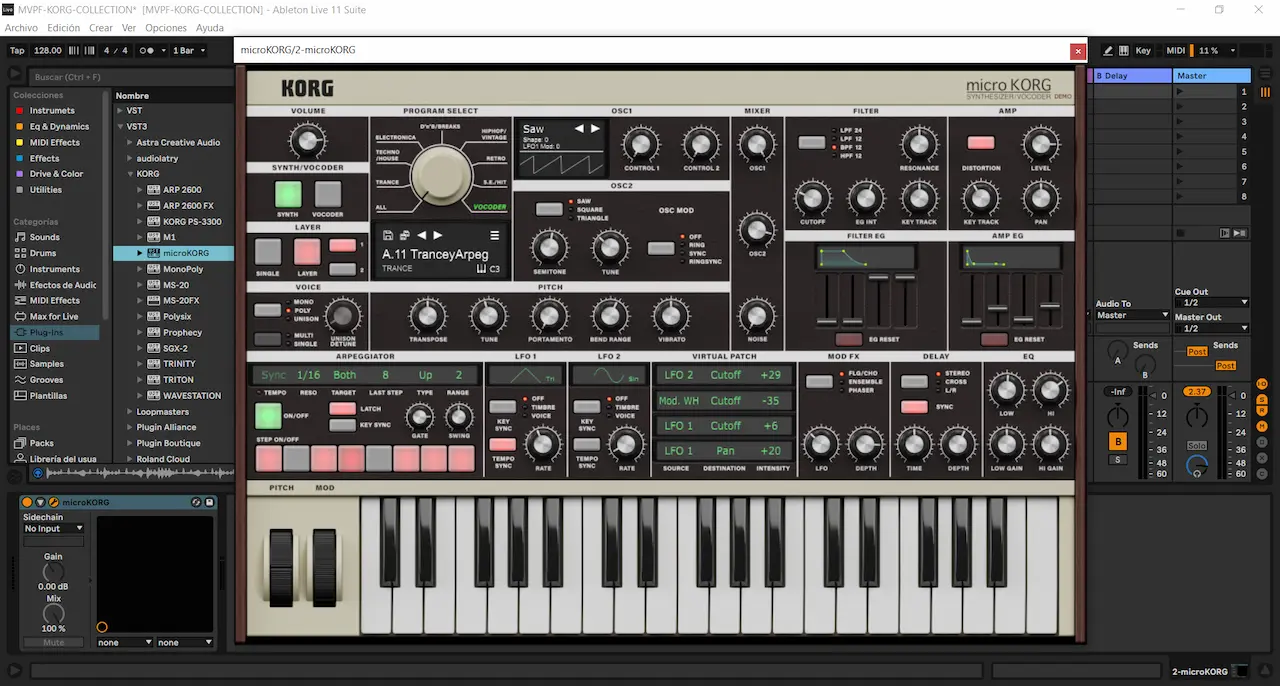The image size is (1280, 686).
Task: Open the Ayuda menu
Action: point(210,28)
